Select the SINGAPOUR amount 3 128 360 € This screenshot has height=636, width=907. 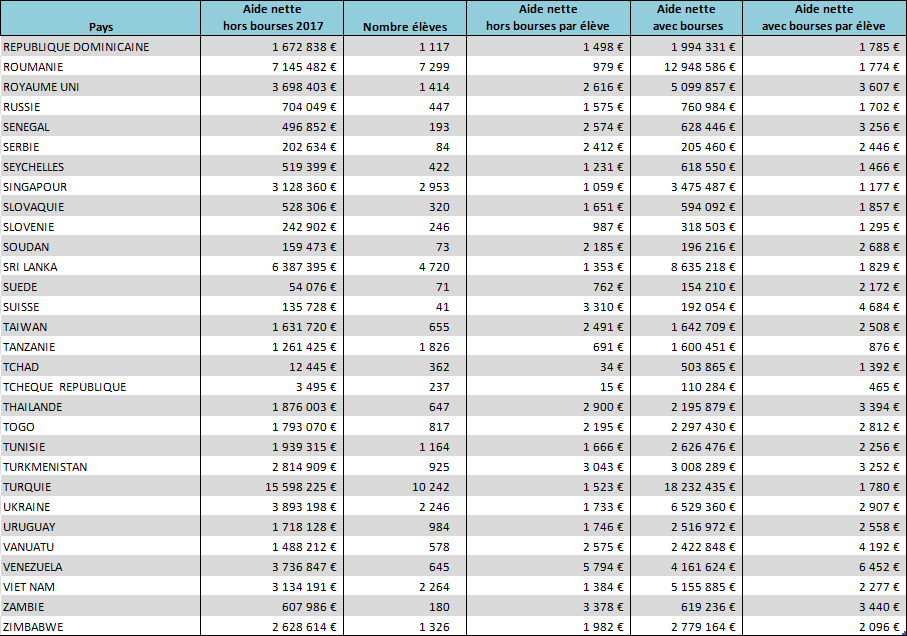click(299, 187)
